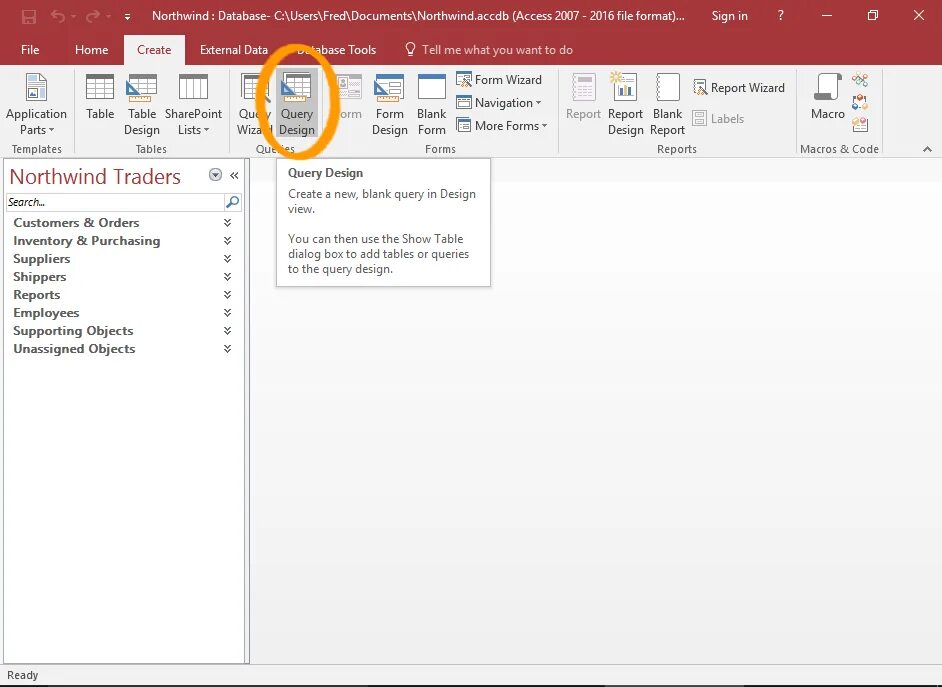Collapse the ribbon
Screen dimensions: 942x687
click(927, 149)
